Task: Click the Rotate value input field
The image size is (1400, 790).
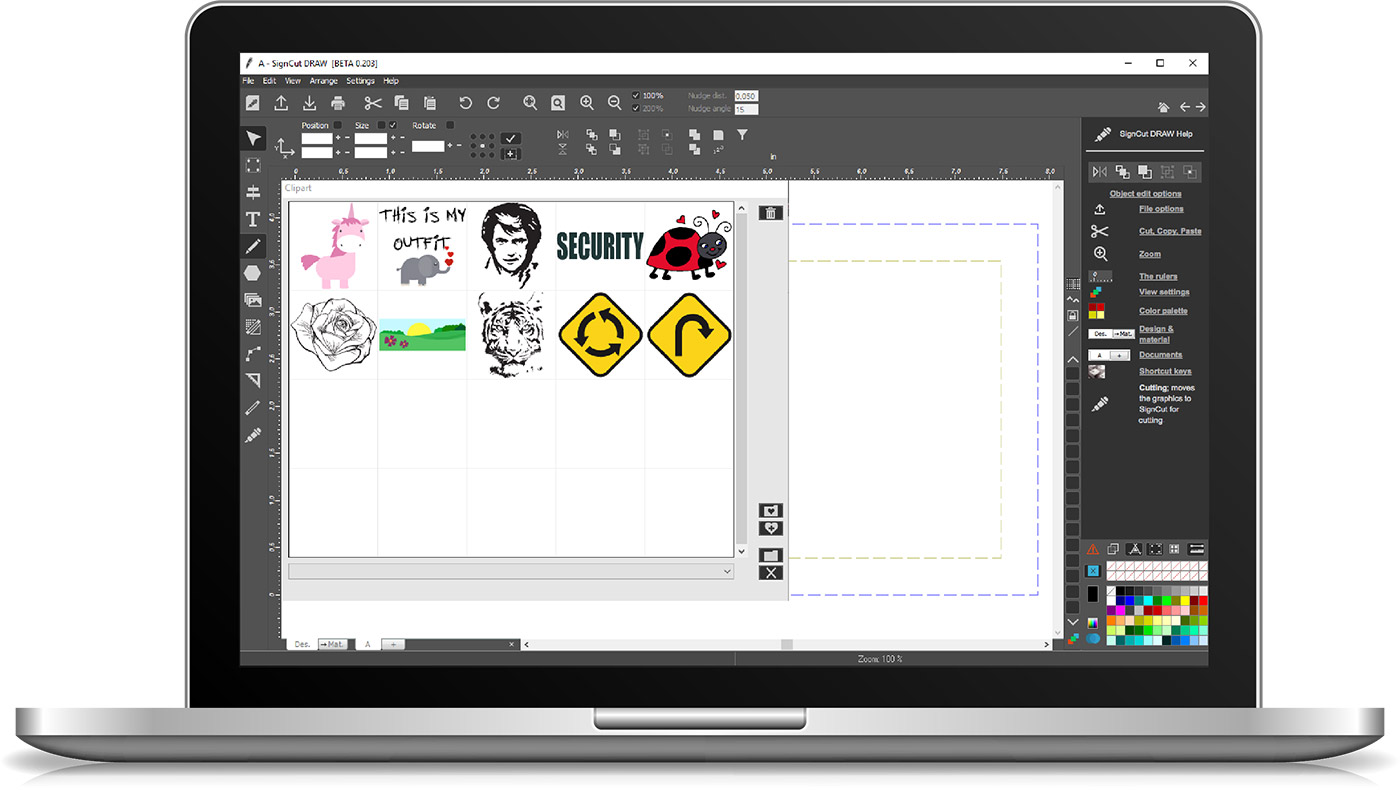Action: [428, 146]
